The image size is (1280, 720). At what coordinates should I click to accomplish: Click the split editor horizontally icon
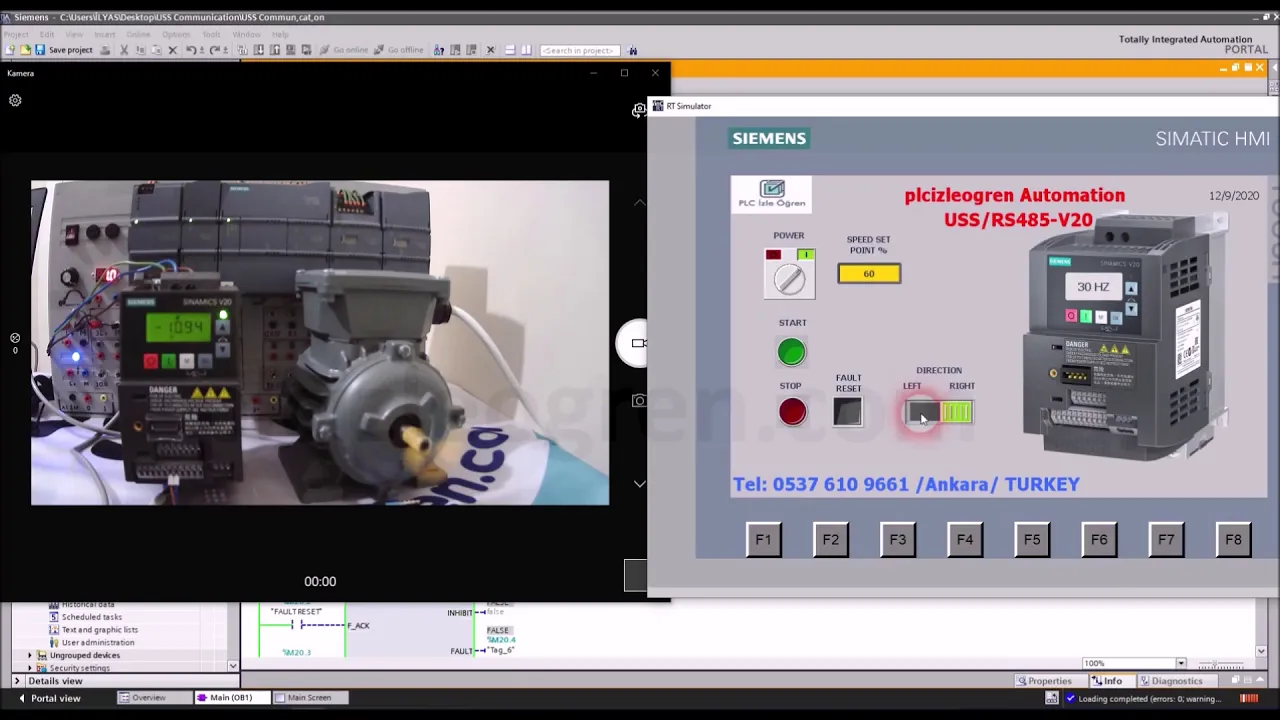(x=509, y=50)
